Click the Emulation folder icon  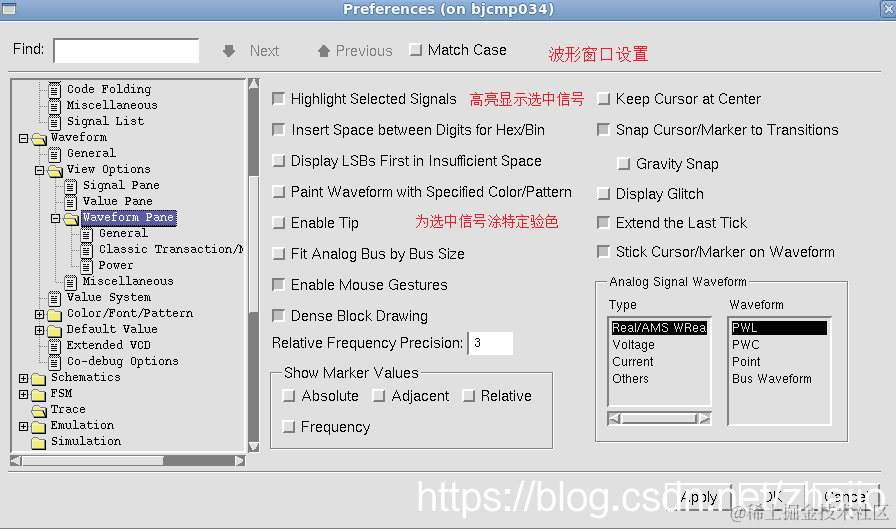39,427
